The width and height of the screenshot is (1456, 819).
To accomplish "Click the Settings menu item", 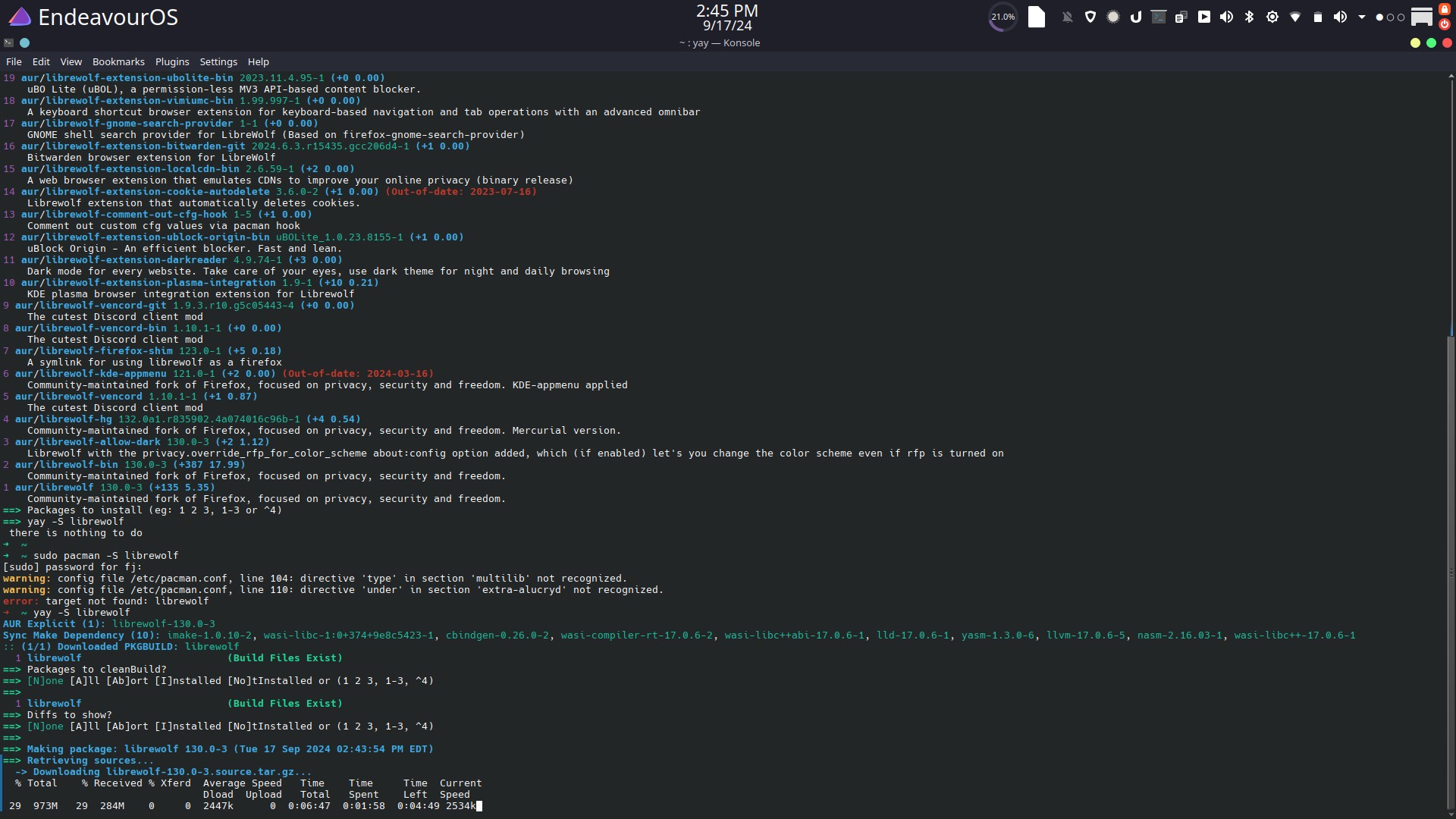I will coord(218,61).
